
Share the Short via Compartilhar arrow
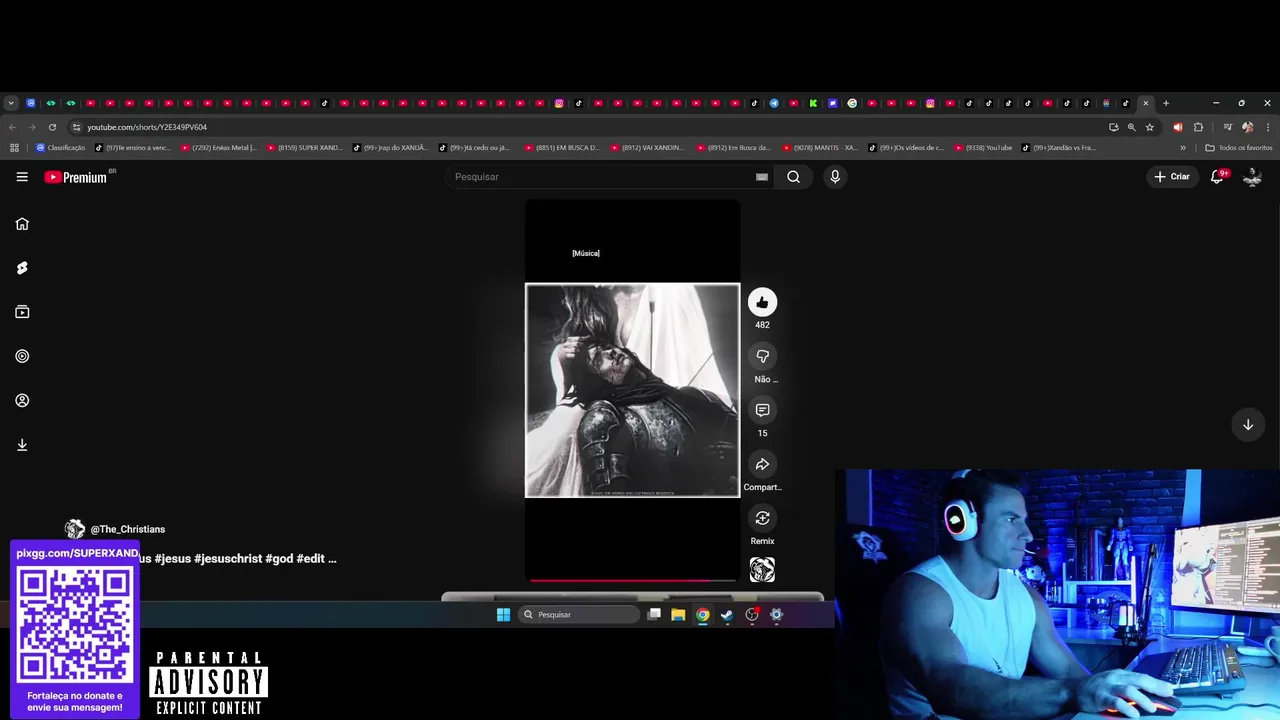[762, 464]
